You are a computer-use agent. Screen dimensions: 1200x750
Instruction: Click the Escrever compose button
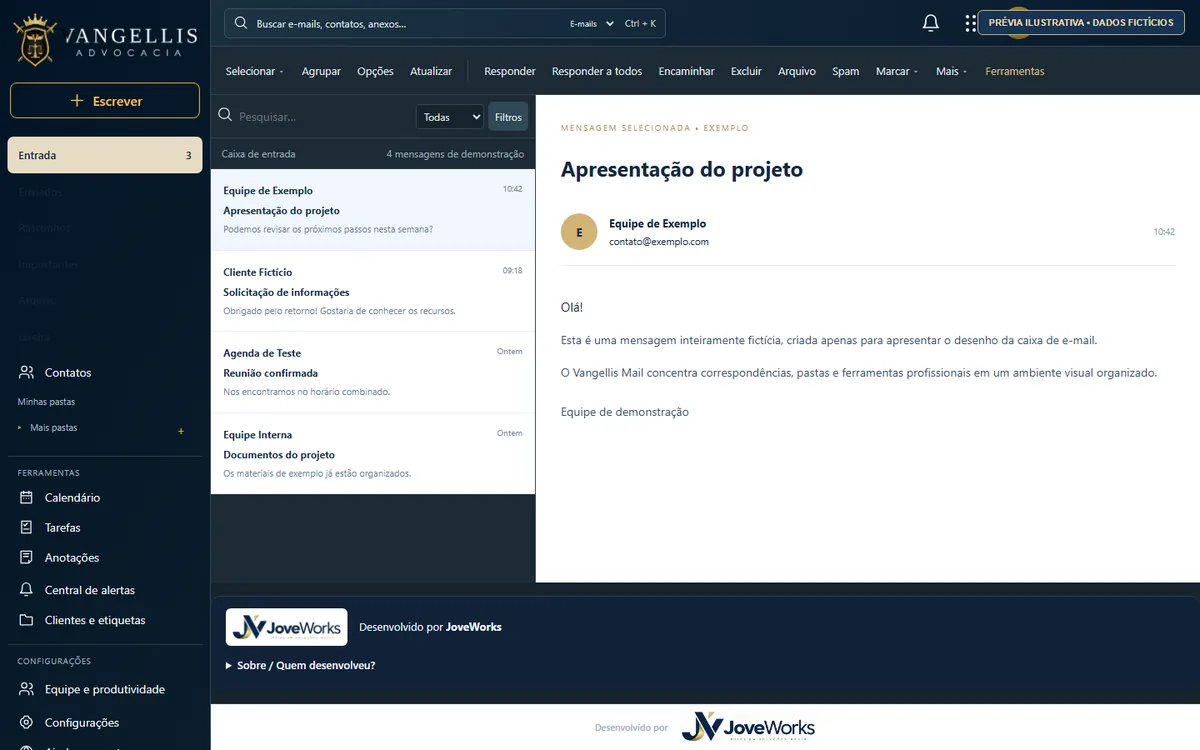pos(105,101)
